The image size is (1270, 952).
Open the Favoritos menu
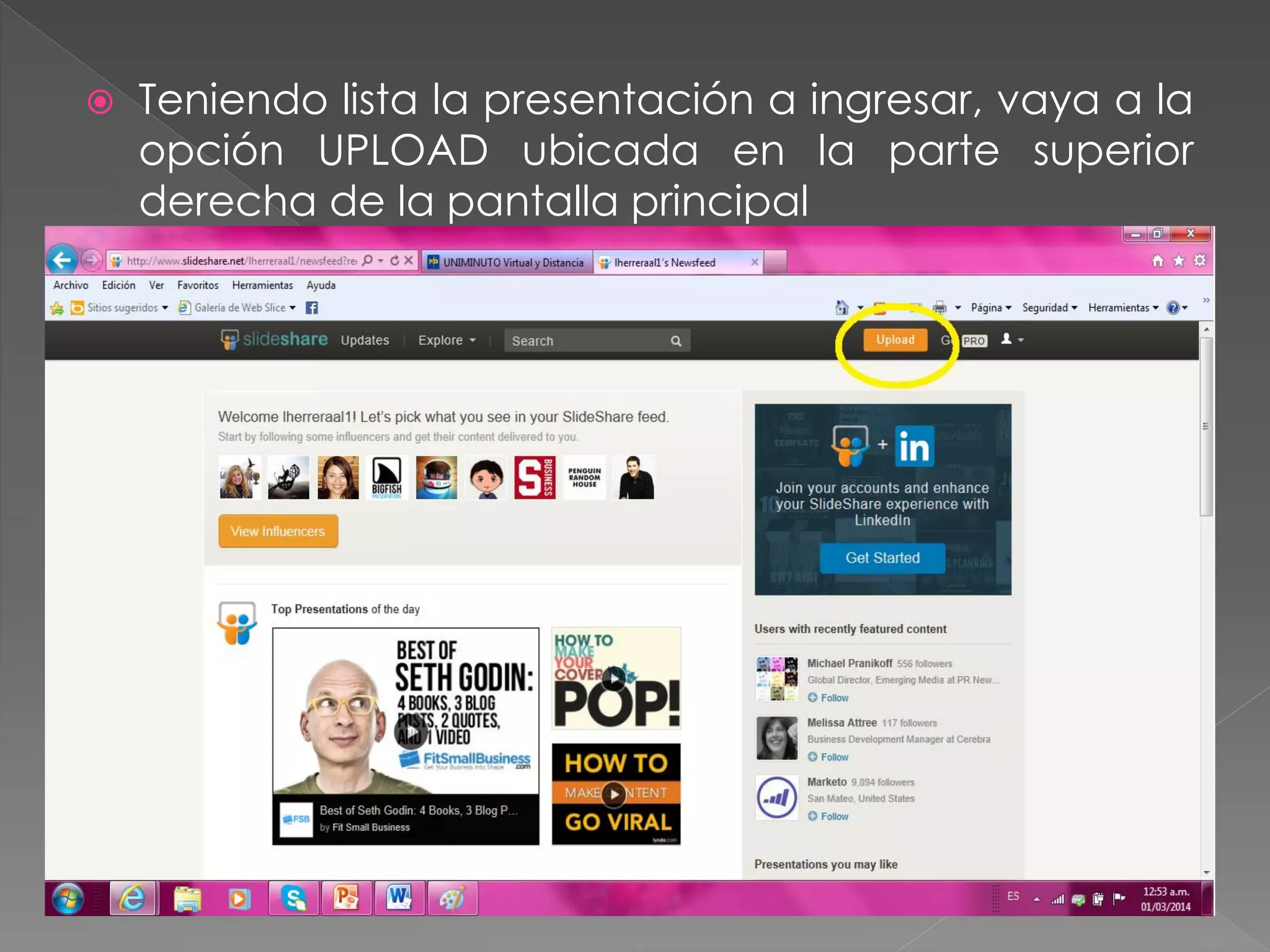pos(198,285)
